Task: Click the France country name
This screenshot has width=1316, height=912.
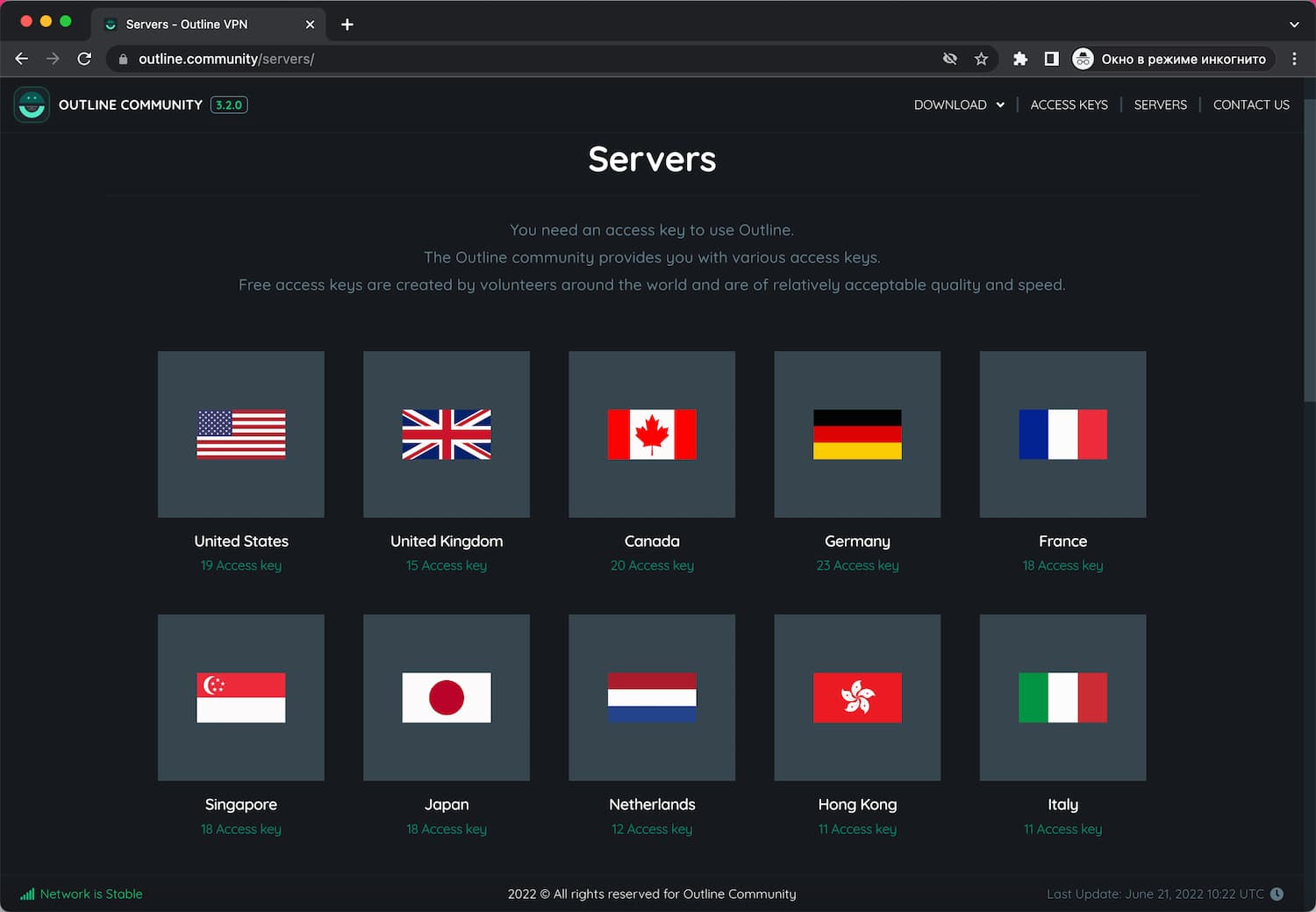Action: (1062, 541)
